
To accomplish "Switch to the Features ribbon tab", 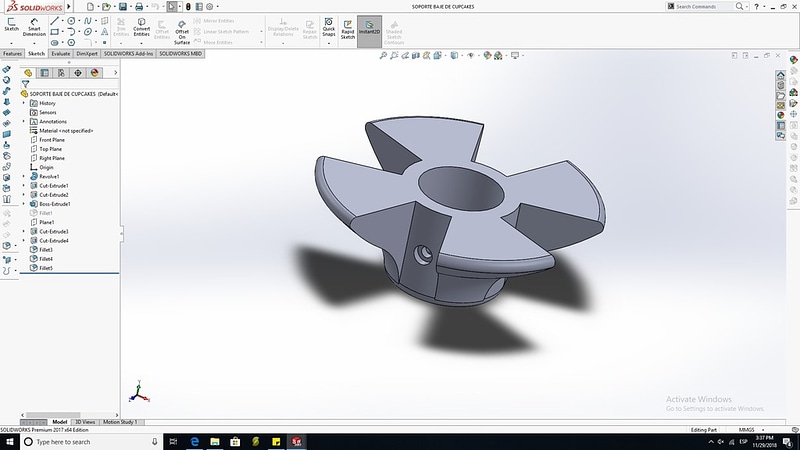I will 12,54.
